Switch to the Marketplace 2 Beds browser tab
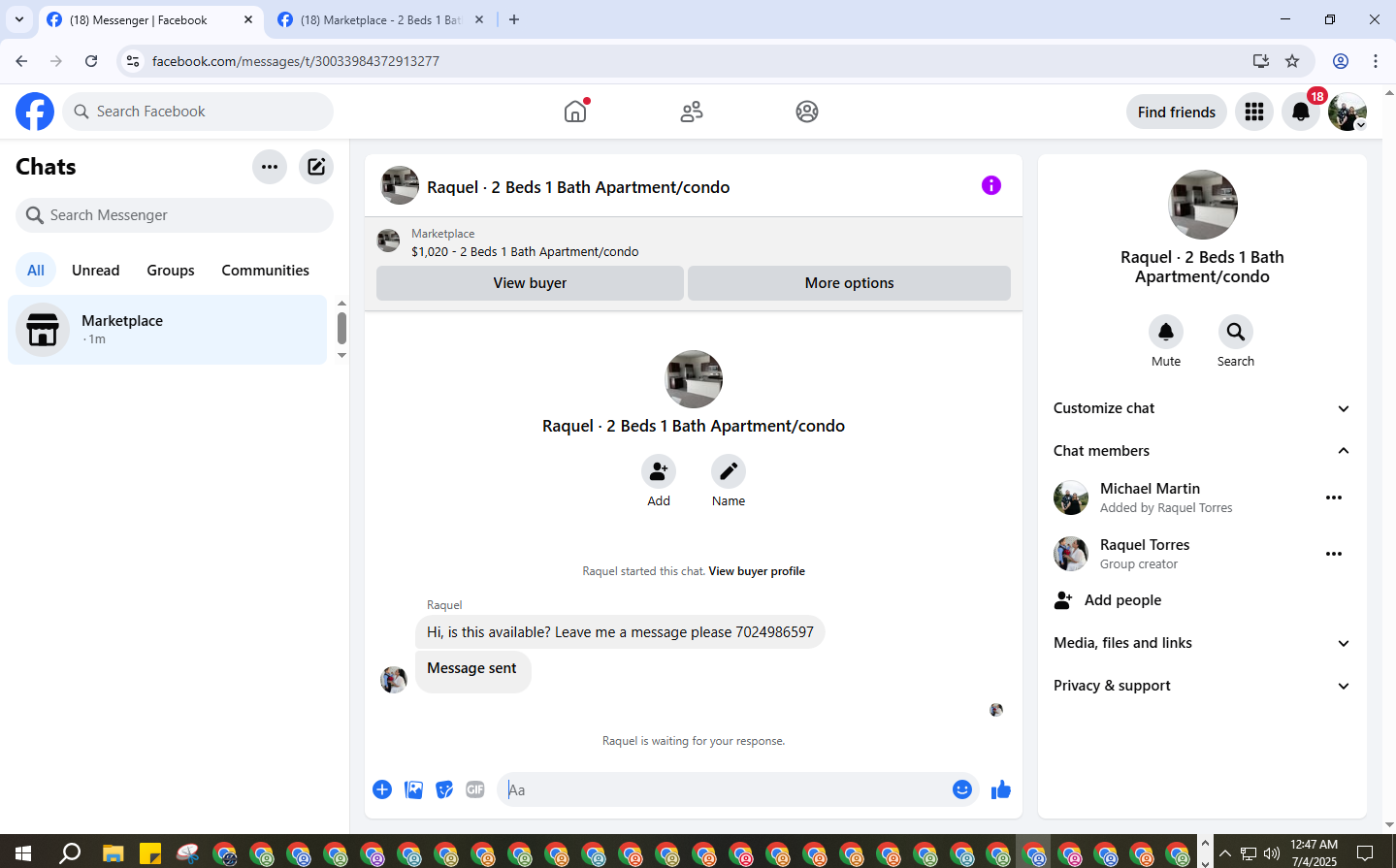 point(381,19)
